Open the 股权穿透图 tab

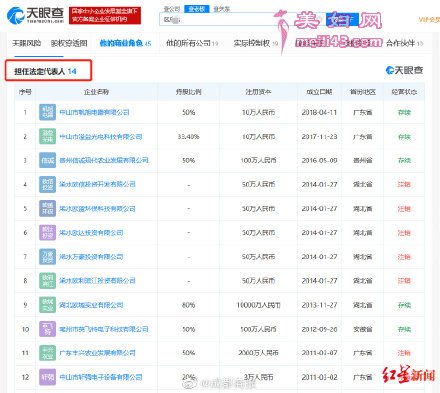coord(69,43)
